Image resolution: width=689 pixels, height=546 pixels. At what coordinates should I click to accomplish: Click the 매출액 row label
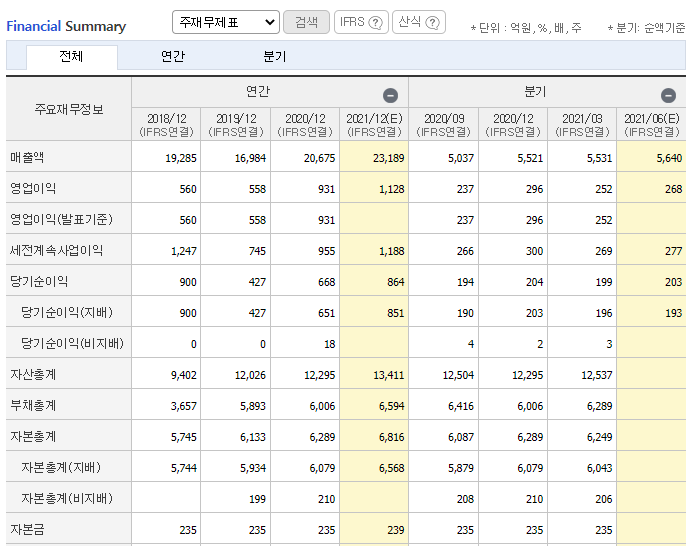(27, 157)
